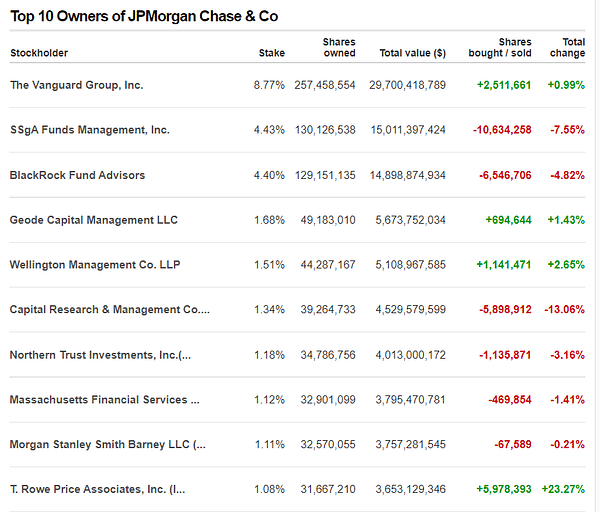The height and width of the screenshot is (512, 600).
Task: Click the 14,898,874,934 total value cell
Action: point(408,175)
